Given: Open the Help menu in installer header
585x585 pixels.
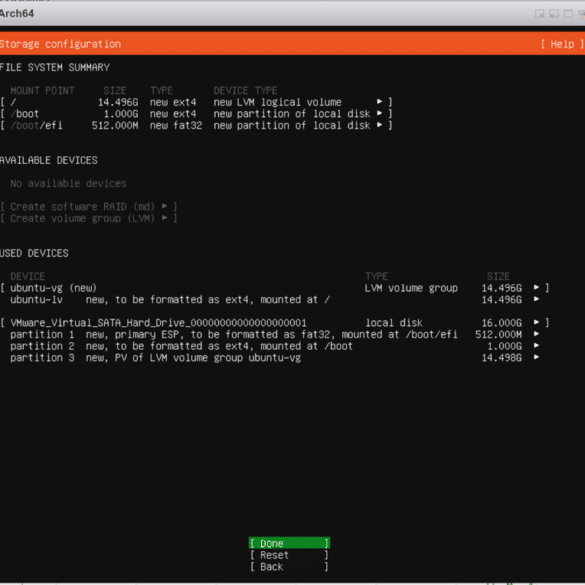Looking at the screenshot, I should (x=562, y=44).
